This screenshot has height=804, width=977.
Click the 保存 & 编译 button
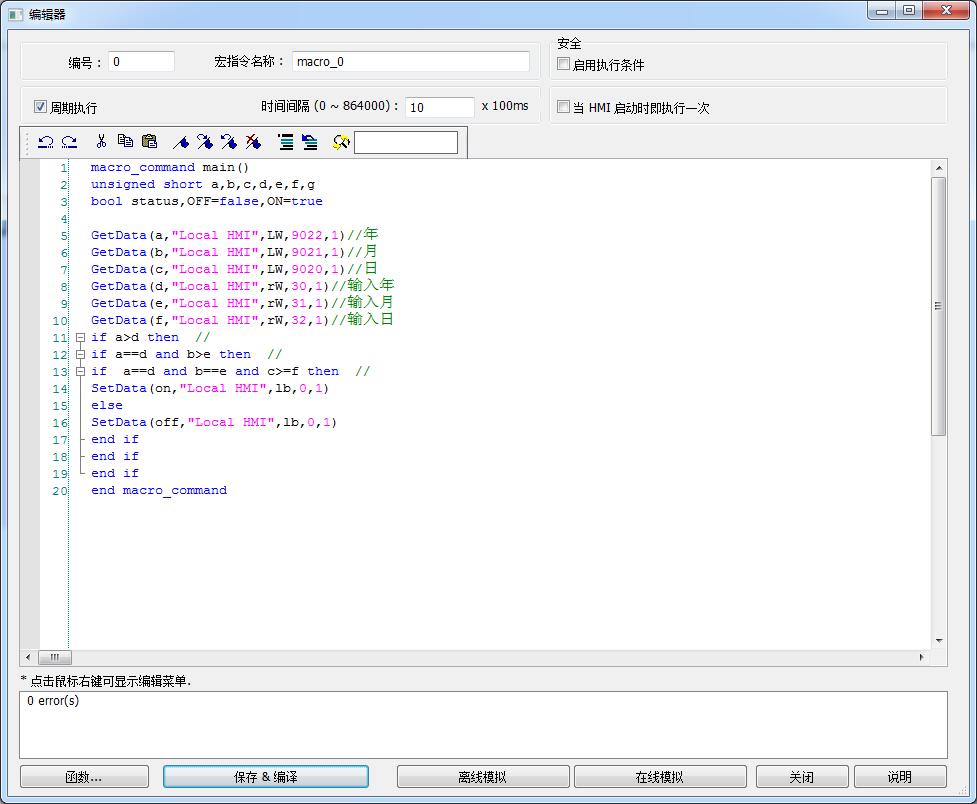point(265,777)
